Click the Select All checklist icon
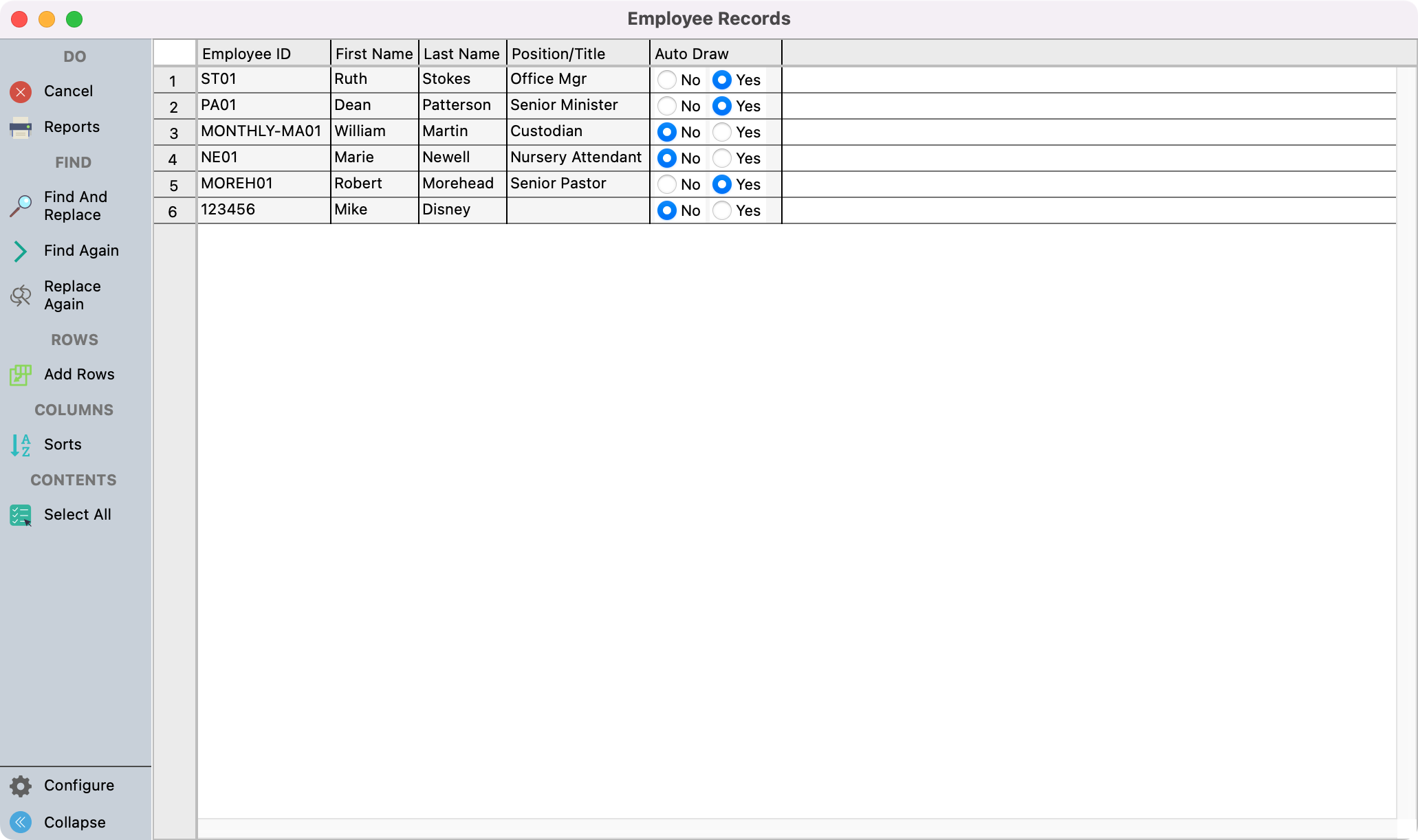The height and width of the screenshot is (840, 1418). pyautogui.click(x=21, y=515)
